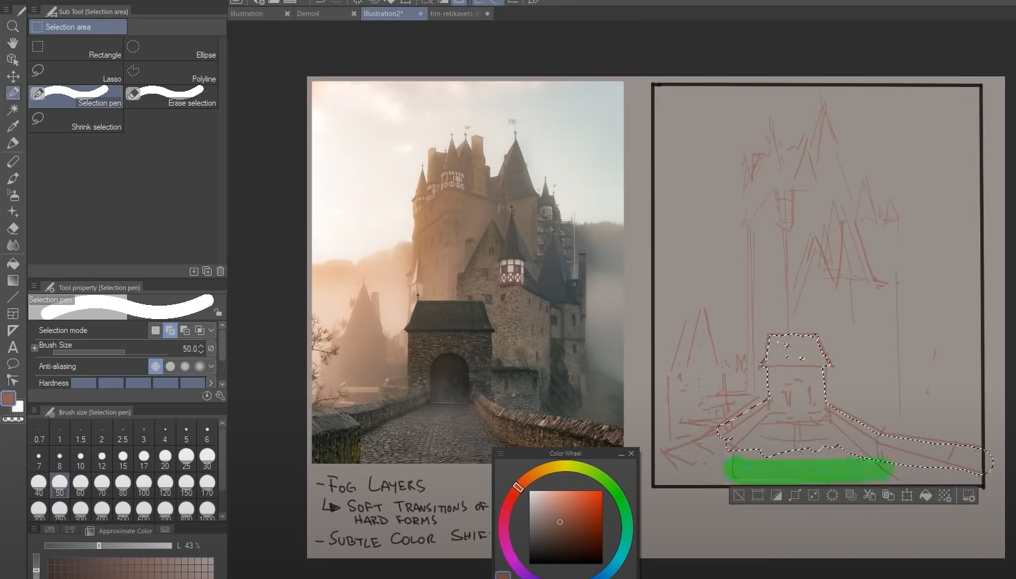Enable 'Add to selection' selection mode
1016x579 pixels.
[x=170, y=330]
